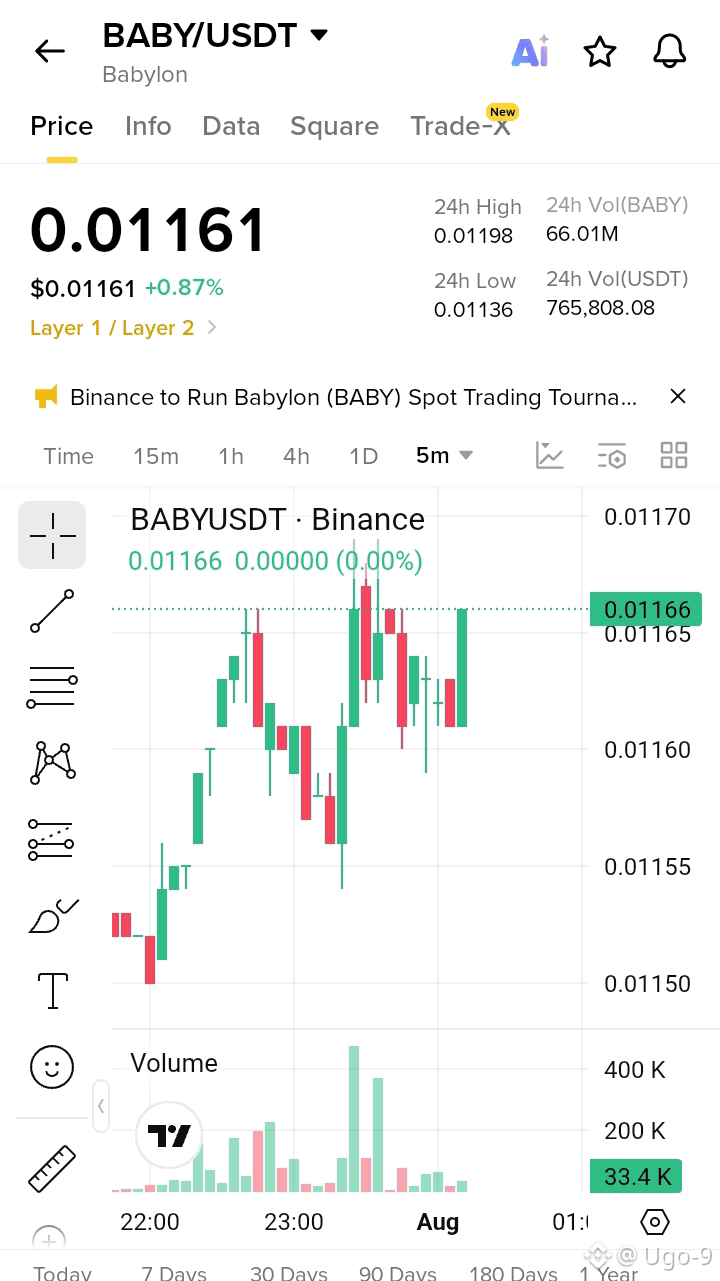Select the crosshair cursor tool
720x1281 pixels.
52,535
